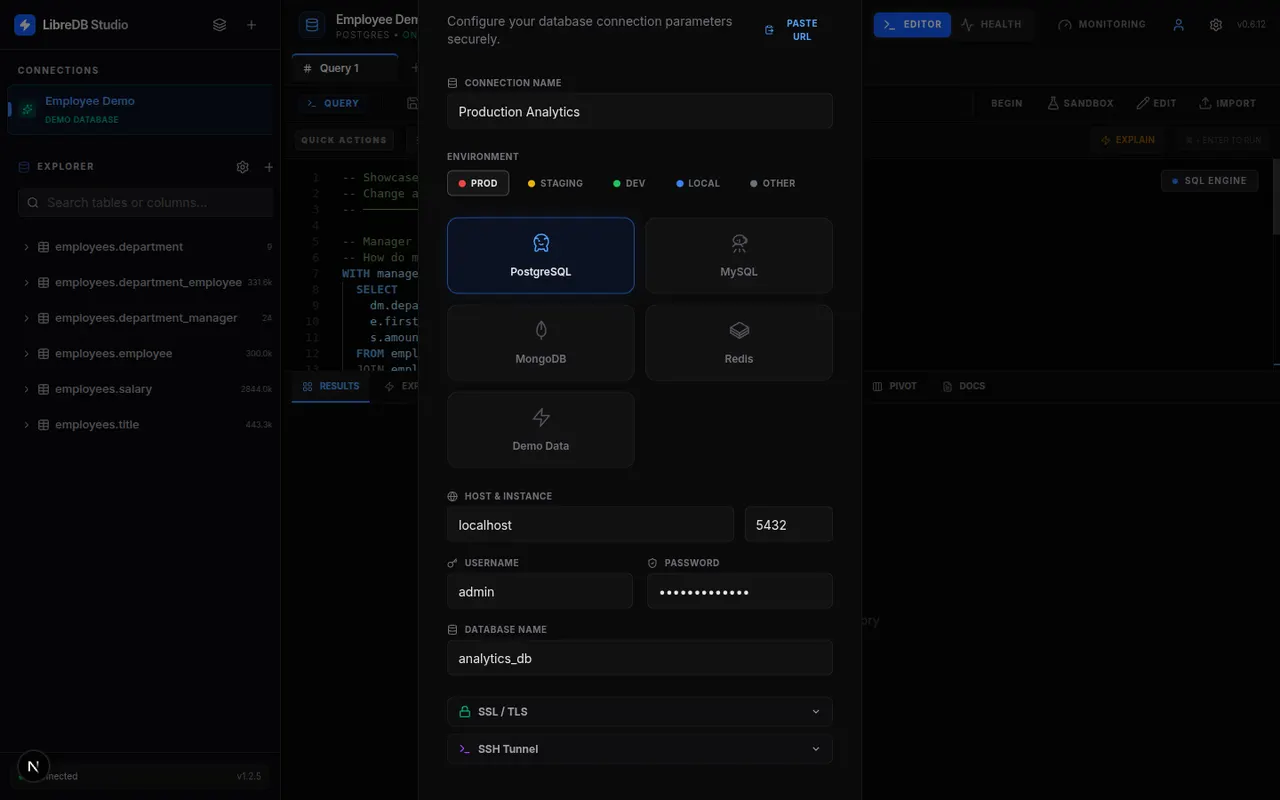Click the database icon beside Employee Demo title
This screenshot has width=1280, height=800.
click(x=312, y=26)
